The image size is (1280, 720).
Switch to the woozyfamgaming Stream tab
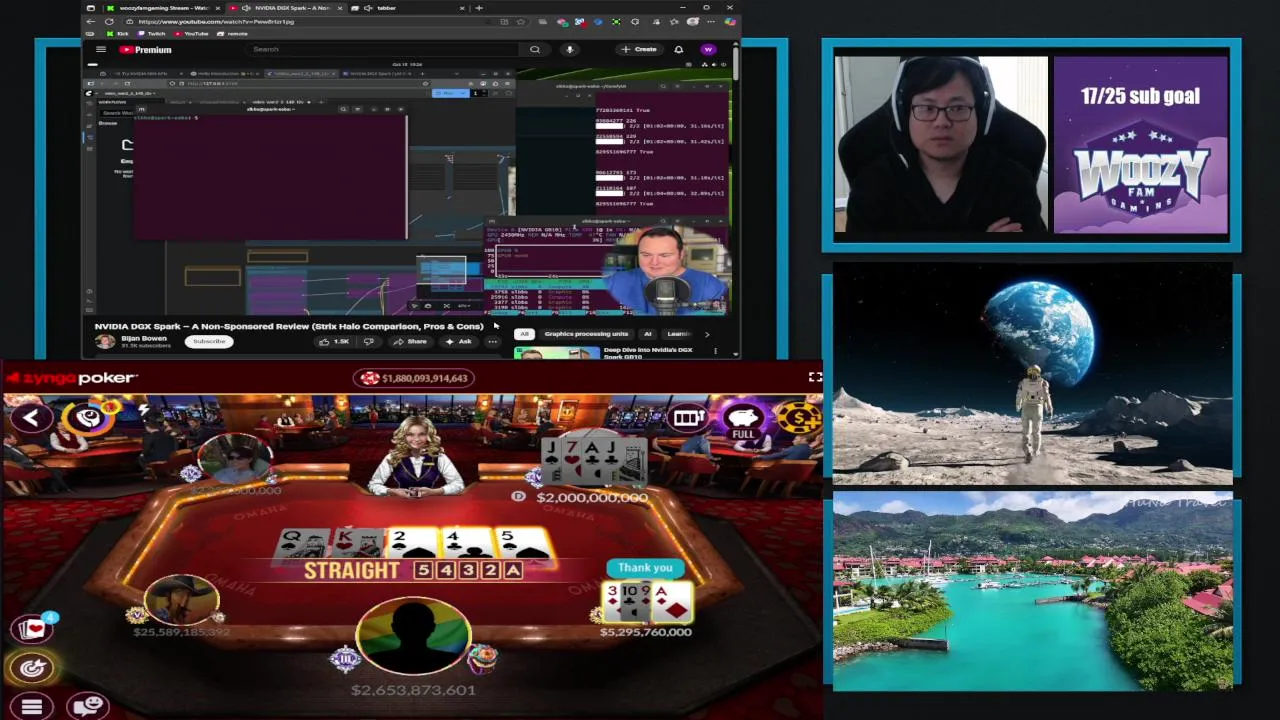(x=163, y=8)
